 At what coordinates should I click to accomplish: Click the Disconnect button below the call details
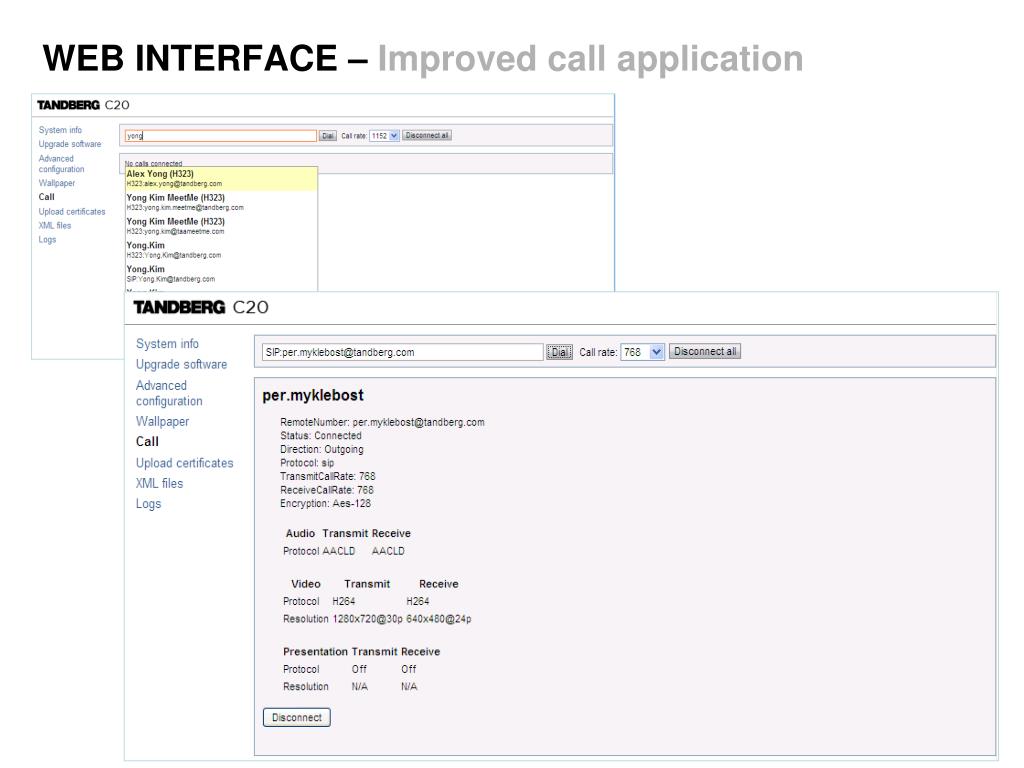(x=297, y=717)
